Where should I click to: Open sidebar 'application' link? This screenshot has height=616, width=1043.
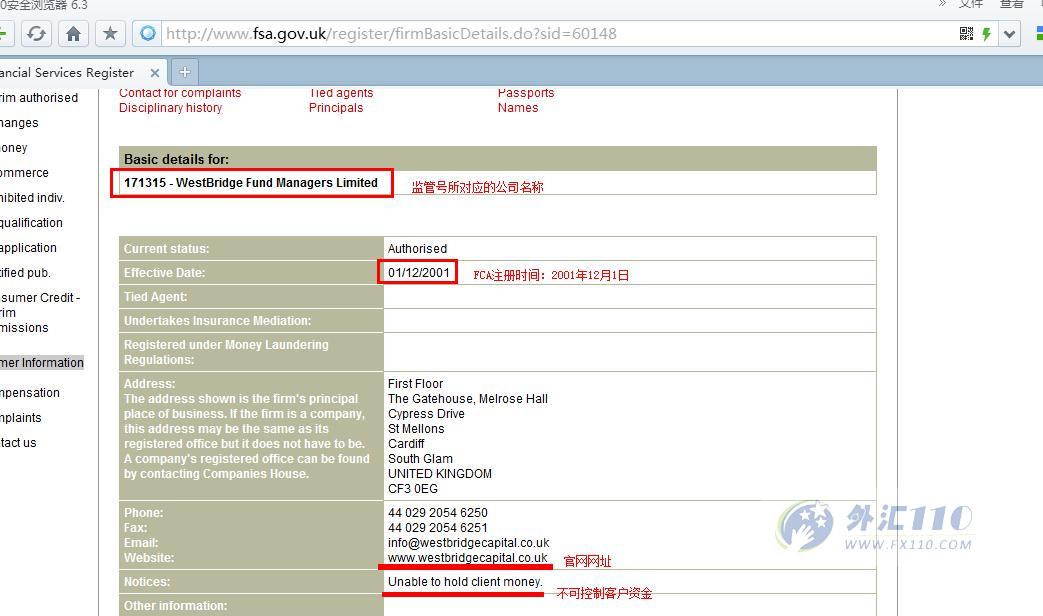pyautogui.click(x=28, y=247)
